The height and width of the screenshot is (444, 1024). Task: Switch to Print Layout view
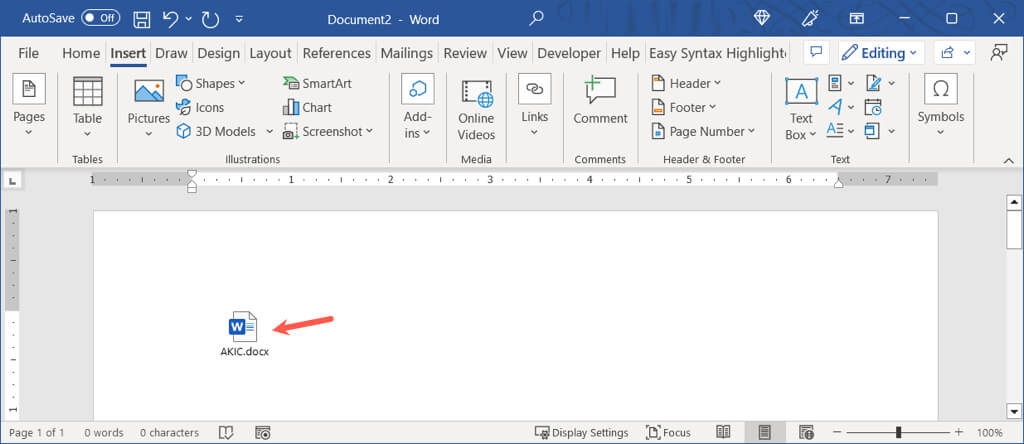pyautogui.click(x=765, y=432)
